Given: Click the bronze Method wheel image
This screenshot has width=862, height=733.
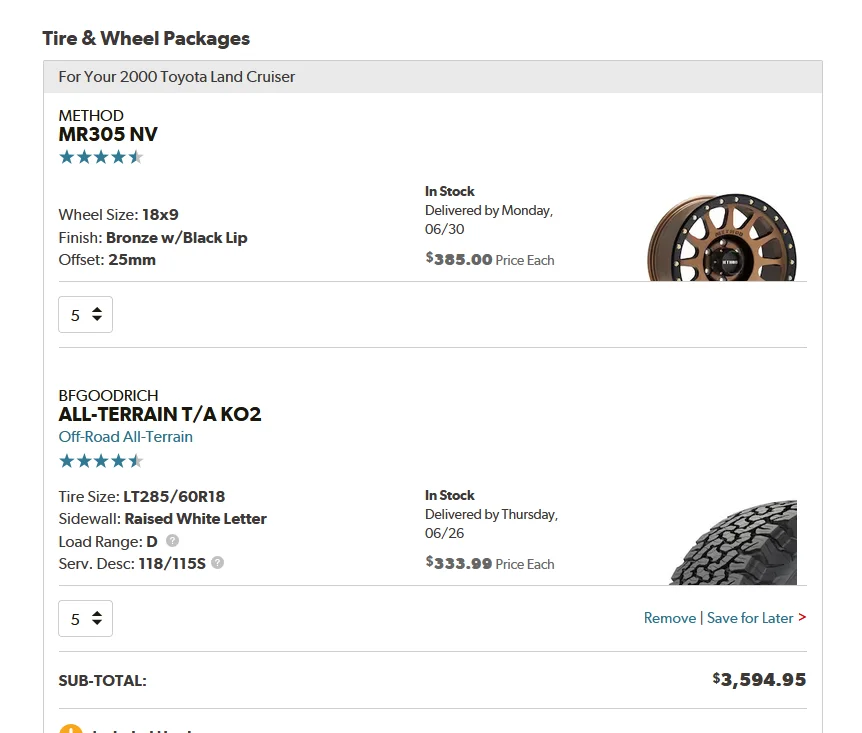Looking at the screenshot, I should pyautogui.click(x=722, y=236).
